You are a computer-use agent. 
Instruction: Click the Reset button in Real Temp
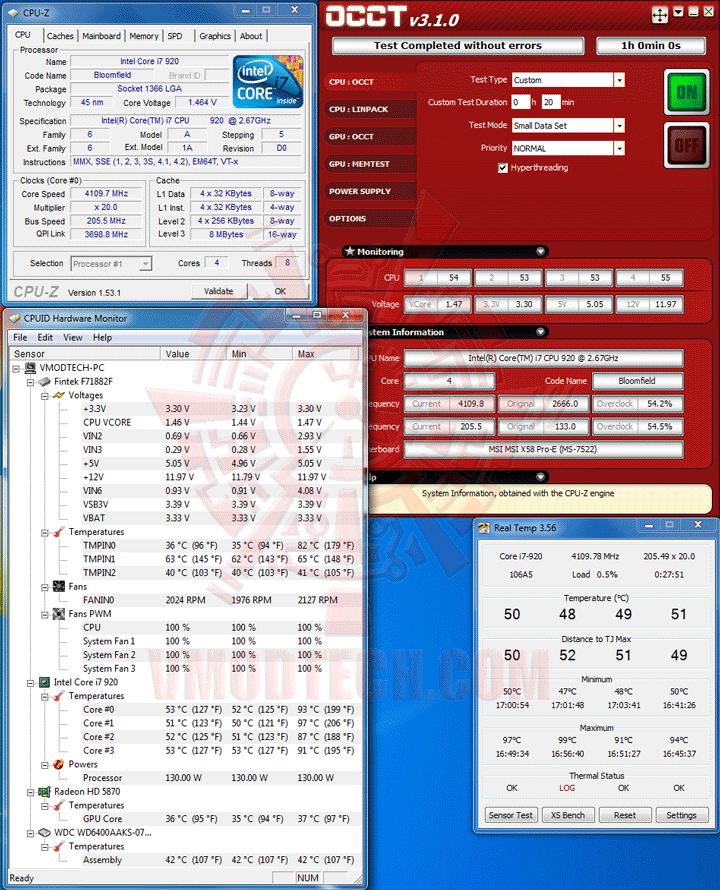[625, 815]
